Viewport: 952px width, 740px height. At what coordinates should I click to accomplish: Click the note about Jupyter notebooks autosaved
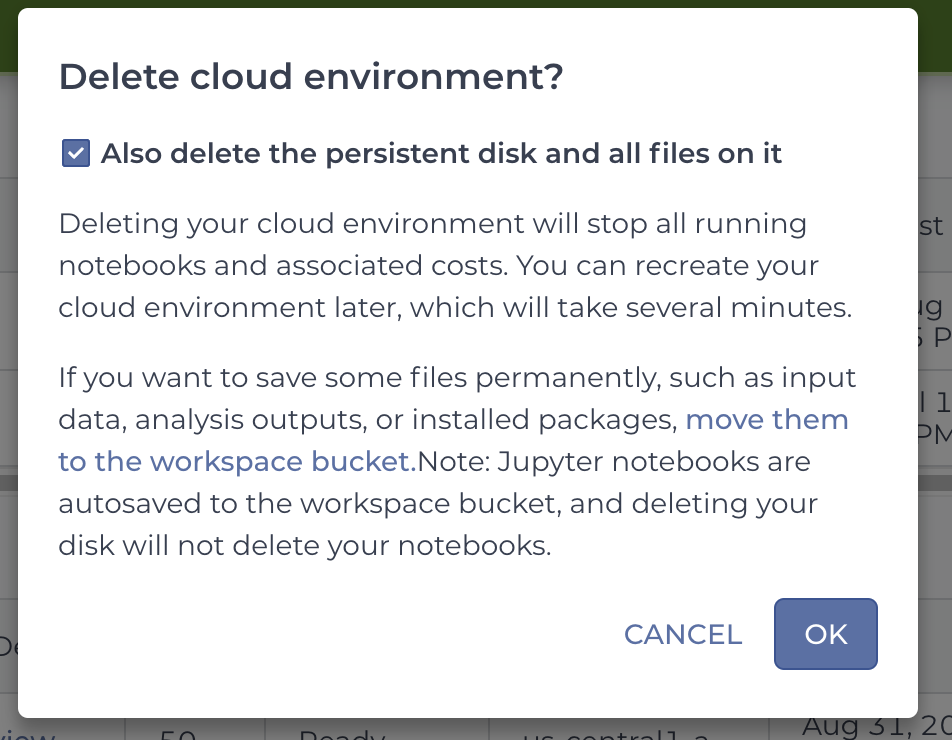pyautogui.click(x=438, y=503)
